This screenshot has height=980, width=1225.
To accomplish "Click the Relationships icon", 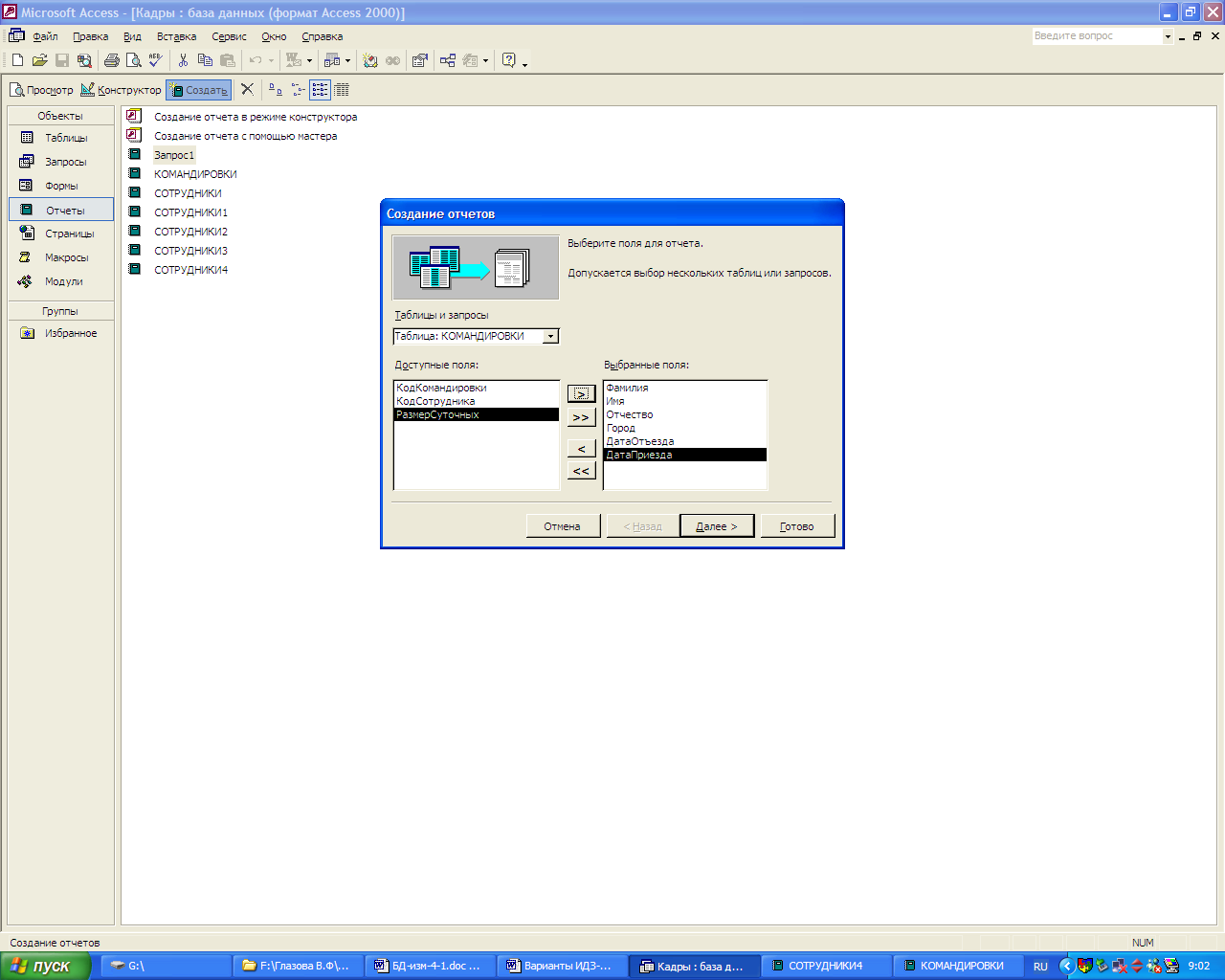I will tap(448, 60).
